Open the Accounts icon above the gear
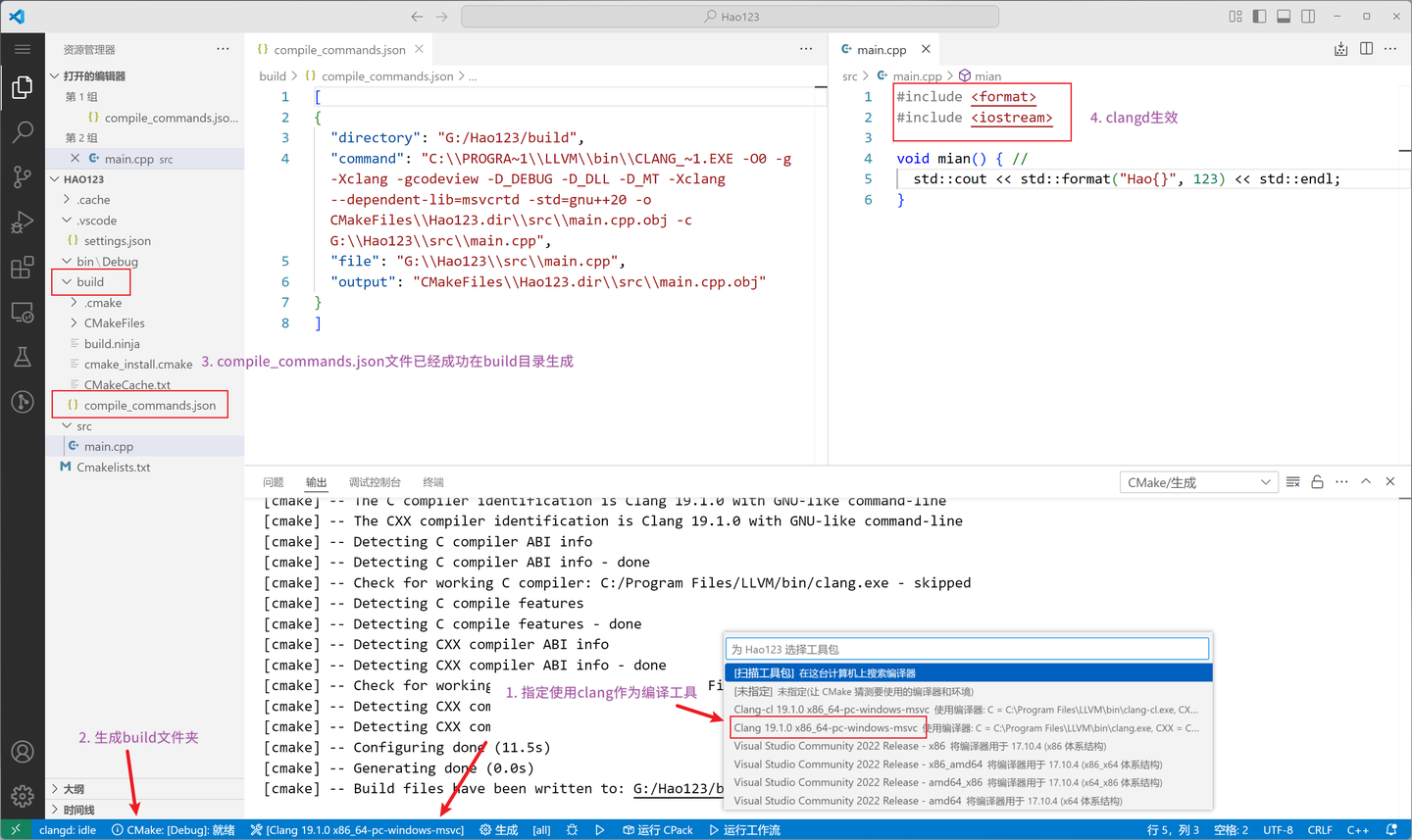1412x840 pixels. pyautogui.click(x=23, y=751)
